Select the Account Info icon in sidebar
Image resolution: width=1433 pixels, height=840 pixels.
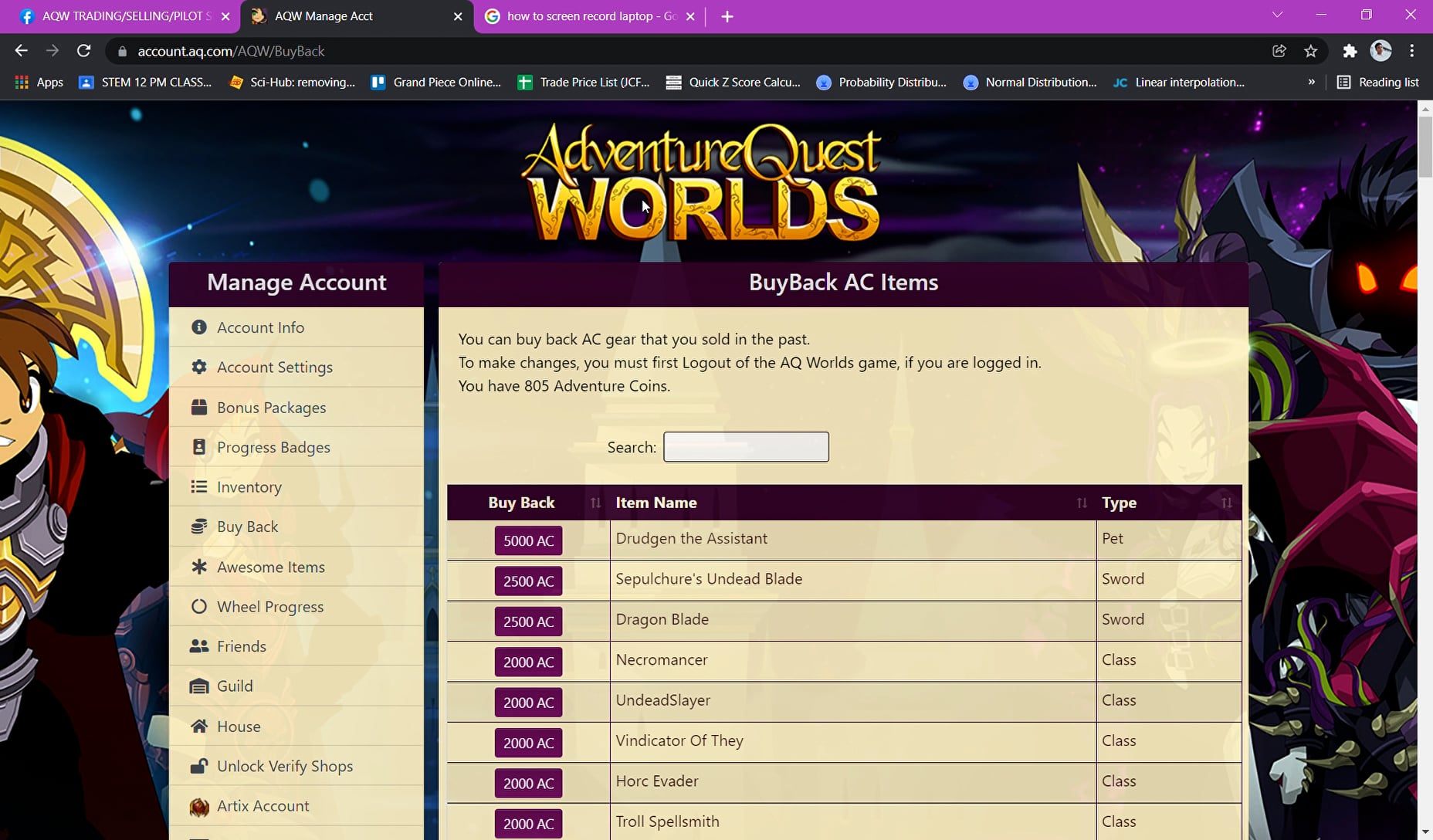coord(199,327)
